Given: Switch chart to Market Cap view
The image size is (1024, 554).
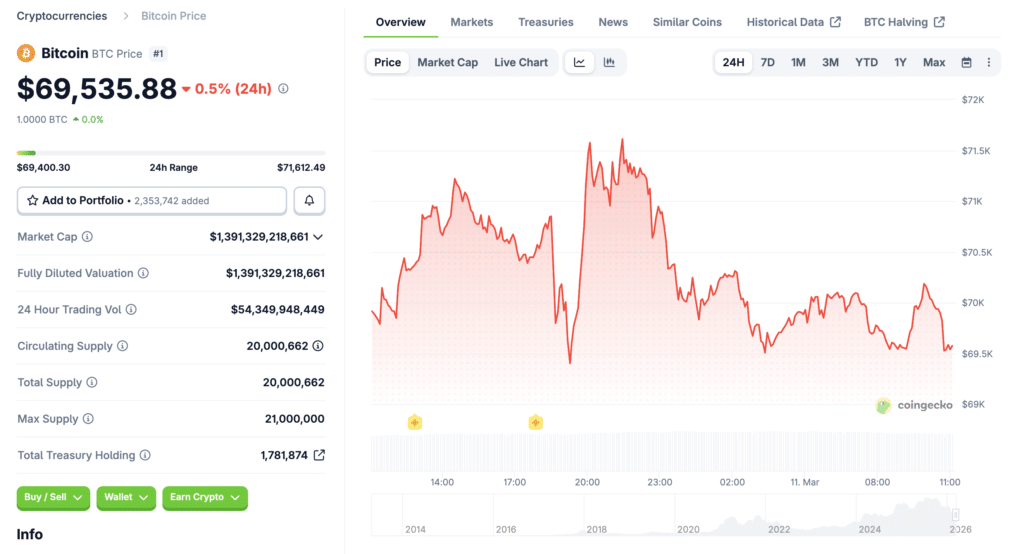Looking at the screenshot, I should coord(447,62).
